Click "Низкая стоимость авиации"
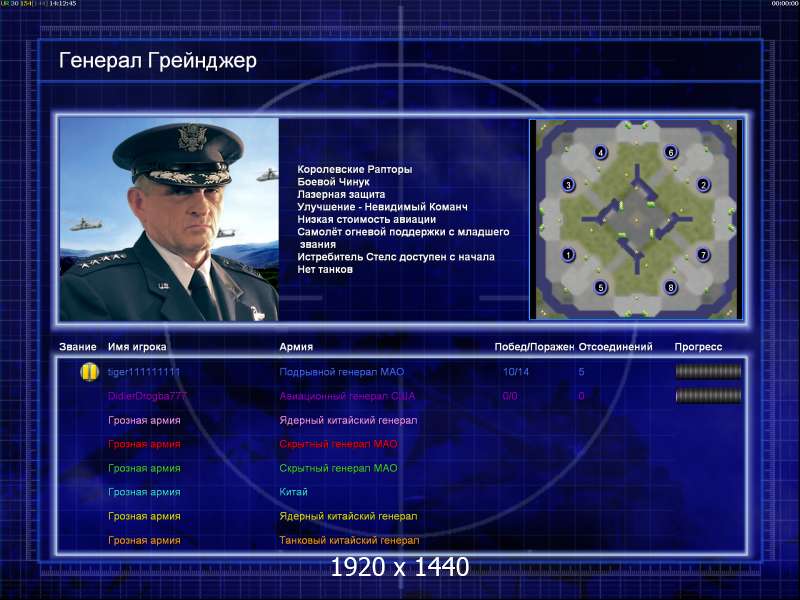 [x=366, y=219]
